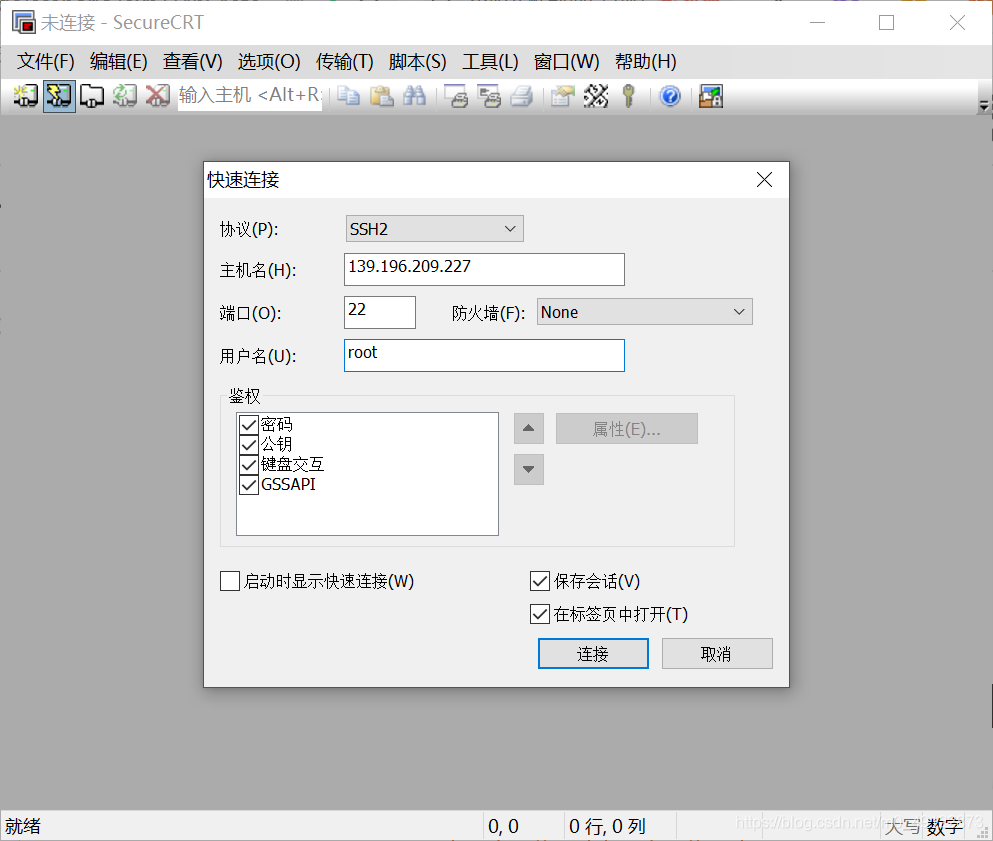Viewport: 993px width, 841px height.
Task: Click the 取消 button
Action: click(717, 653)
